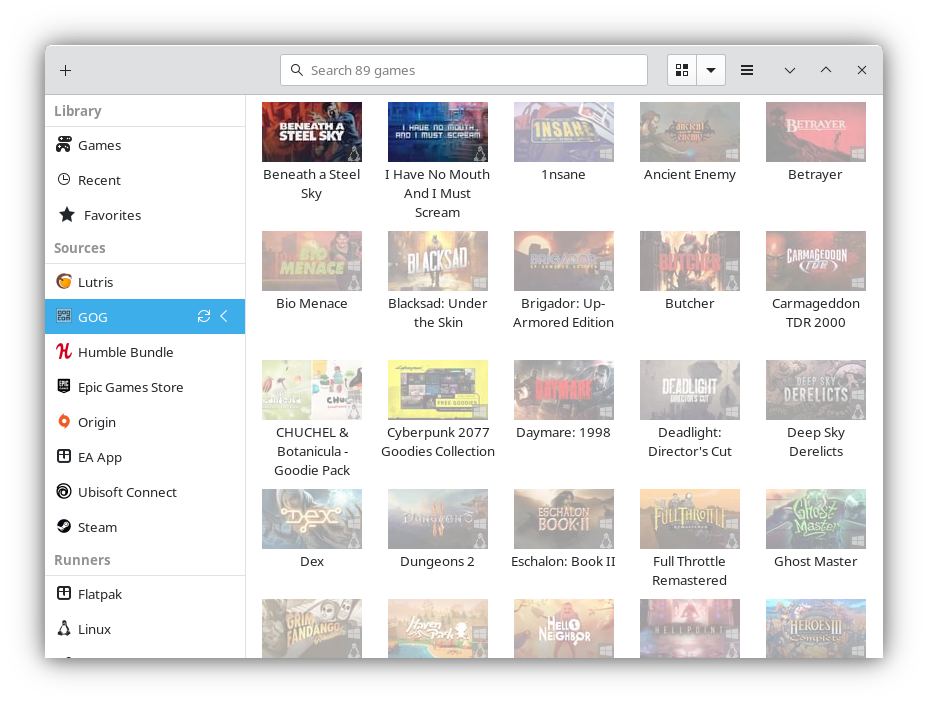928x703 pixels.
Task: Switch to grid view icon
Action: (682, 70)
